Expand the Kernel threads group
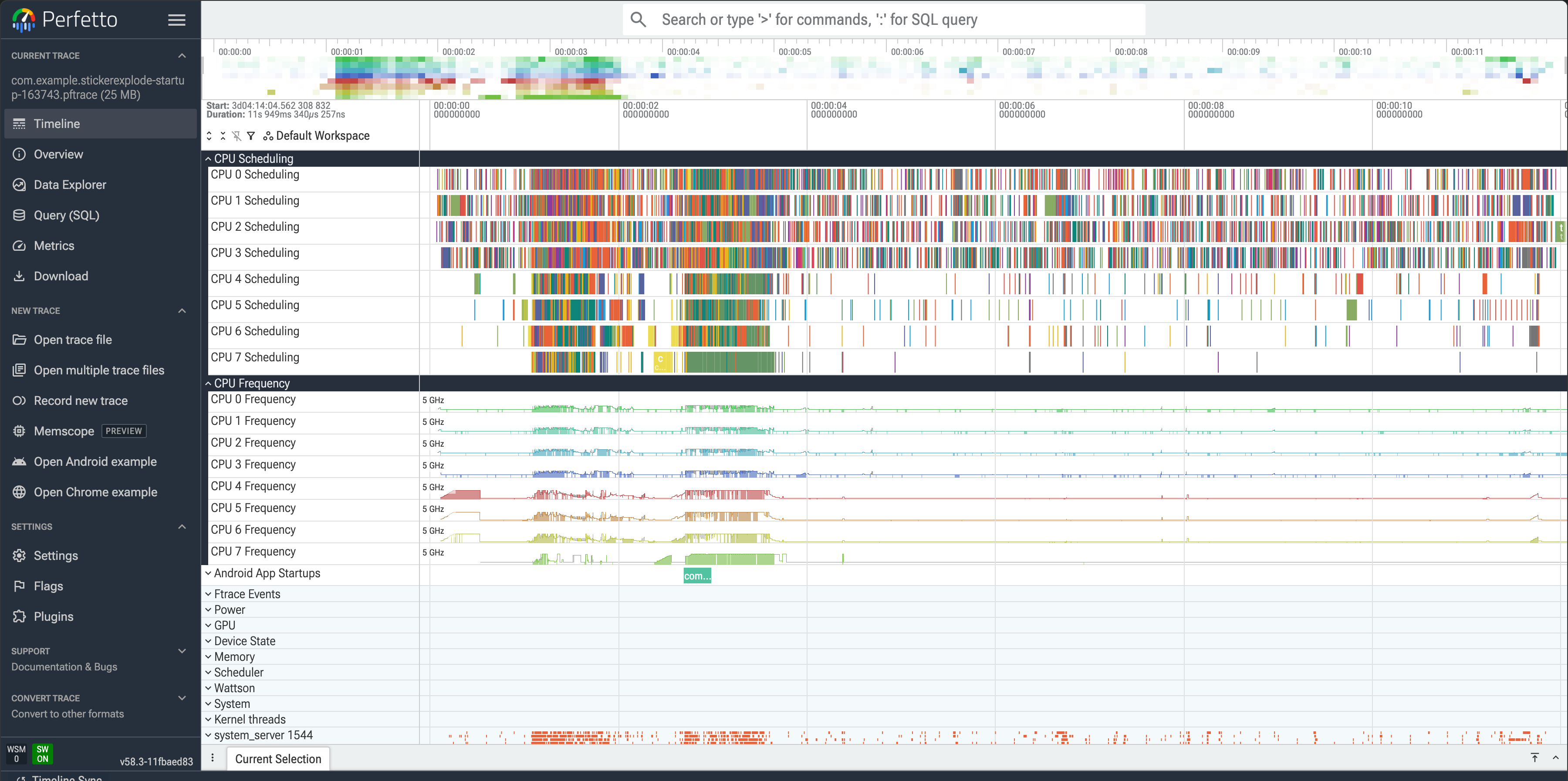This screenshot has height=781, width=1568. (208, 720)
